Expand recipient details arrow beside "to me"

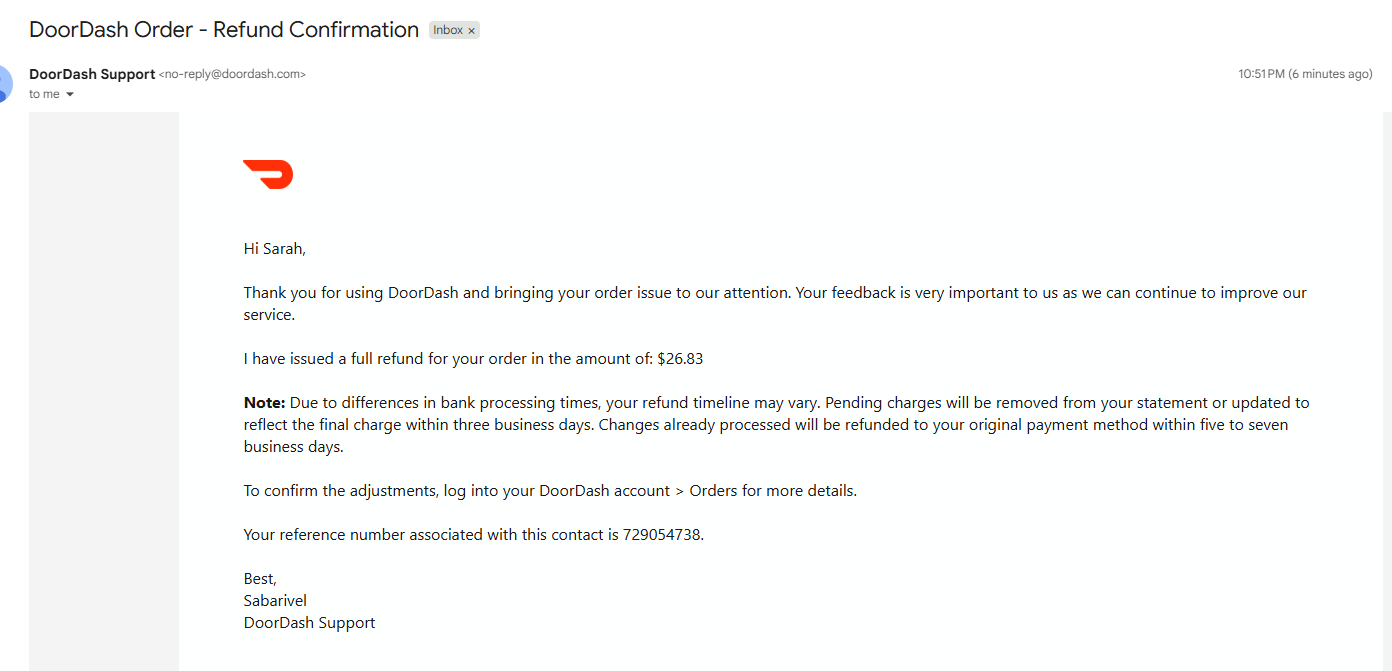(70, 94)
